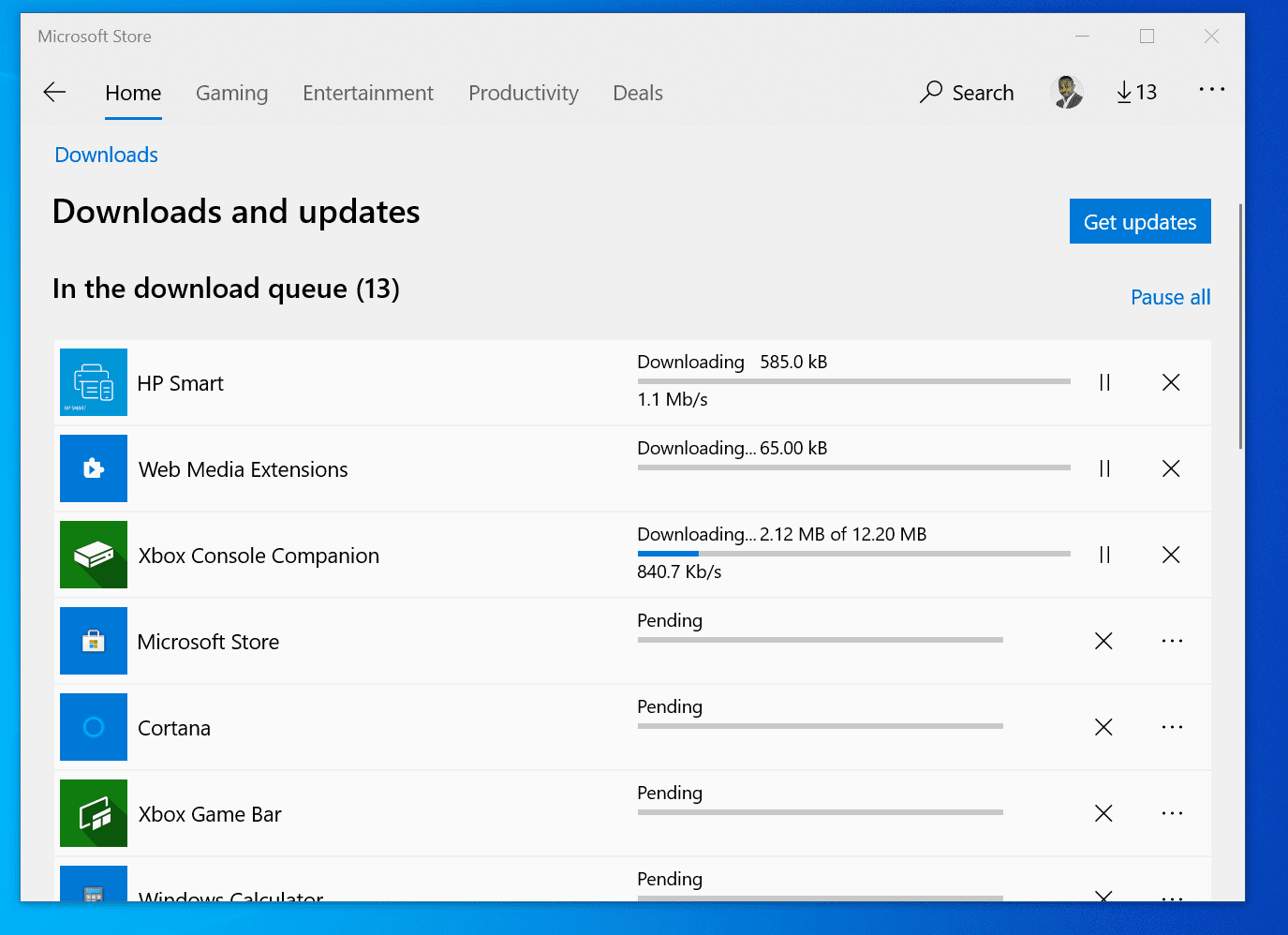Screen dimensions: 1288x935
Task: Click the Cortana app icon
Action: 93,727
